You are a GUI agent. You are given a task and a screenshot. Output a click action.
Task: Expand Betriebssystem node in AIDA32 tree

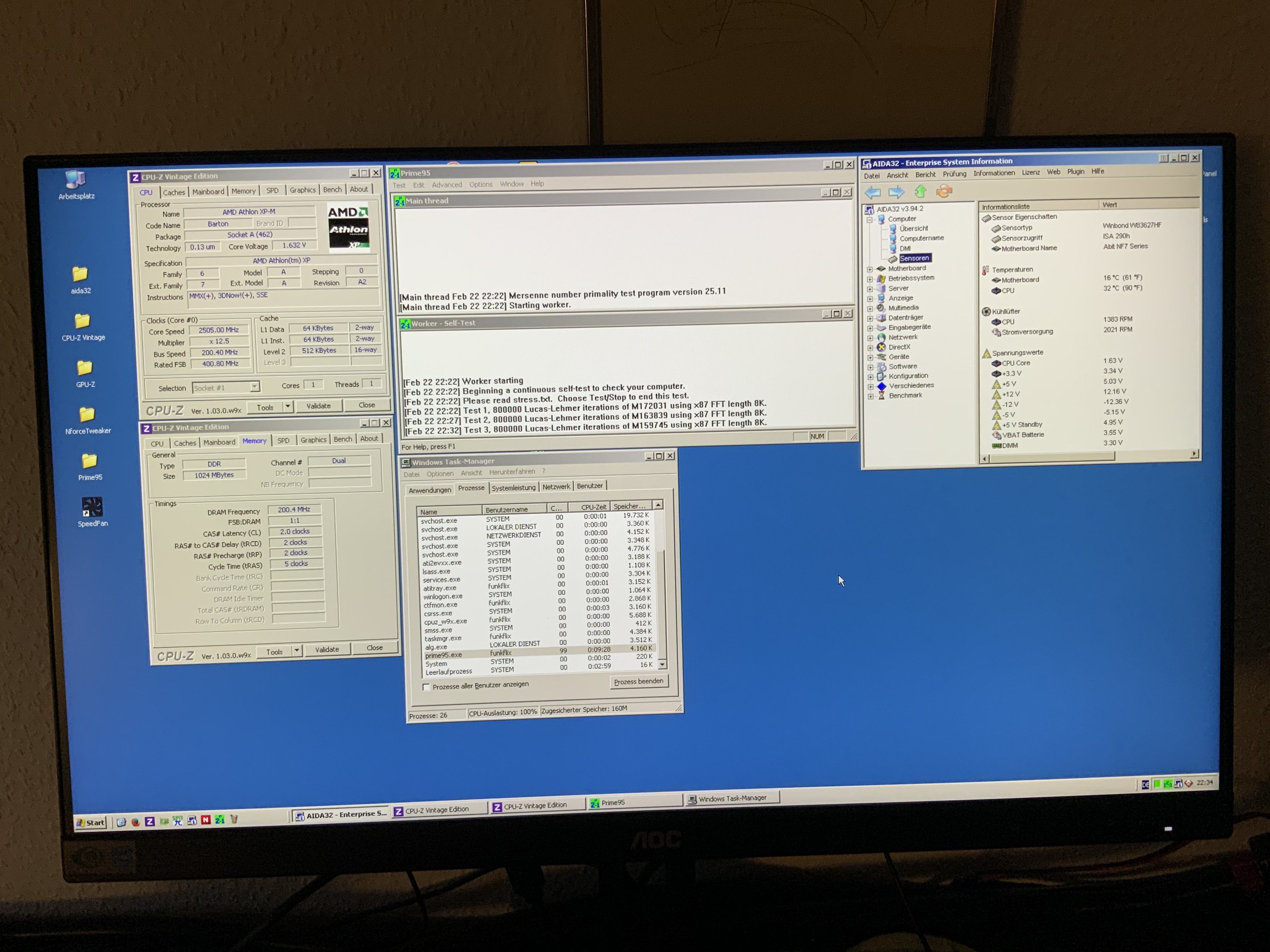[870, 279]
